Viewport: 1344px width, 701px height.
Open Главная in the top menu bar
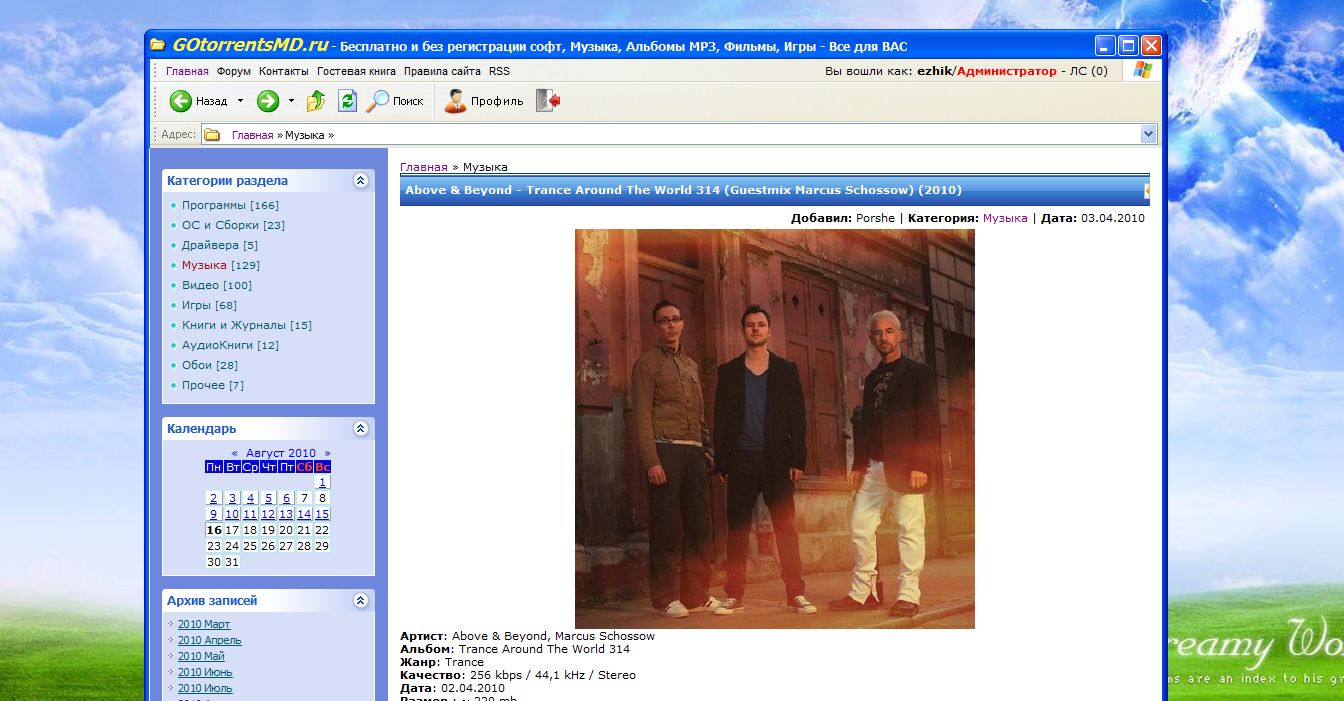[187, 71]
